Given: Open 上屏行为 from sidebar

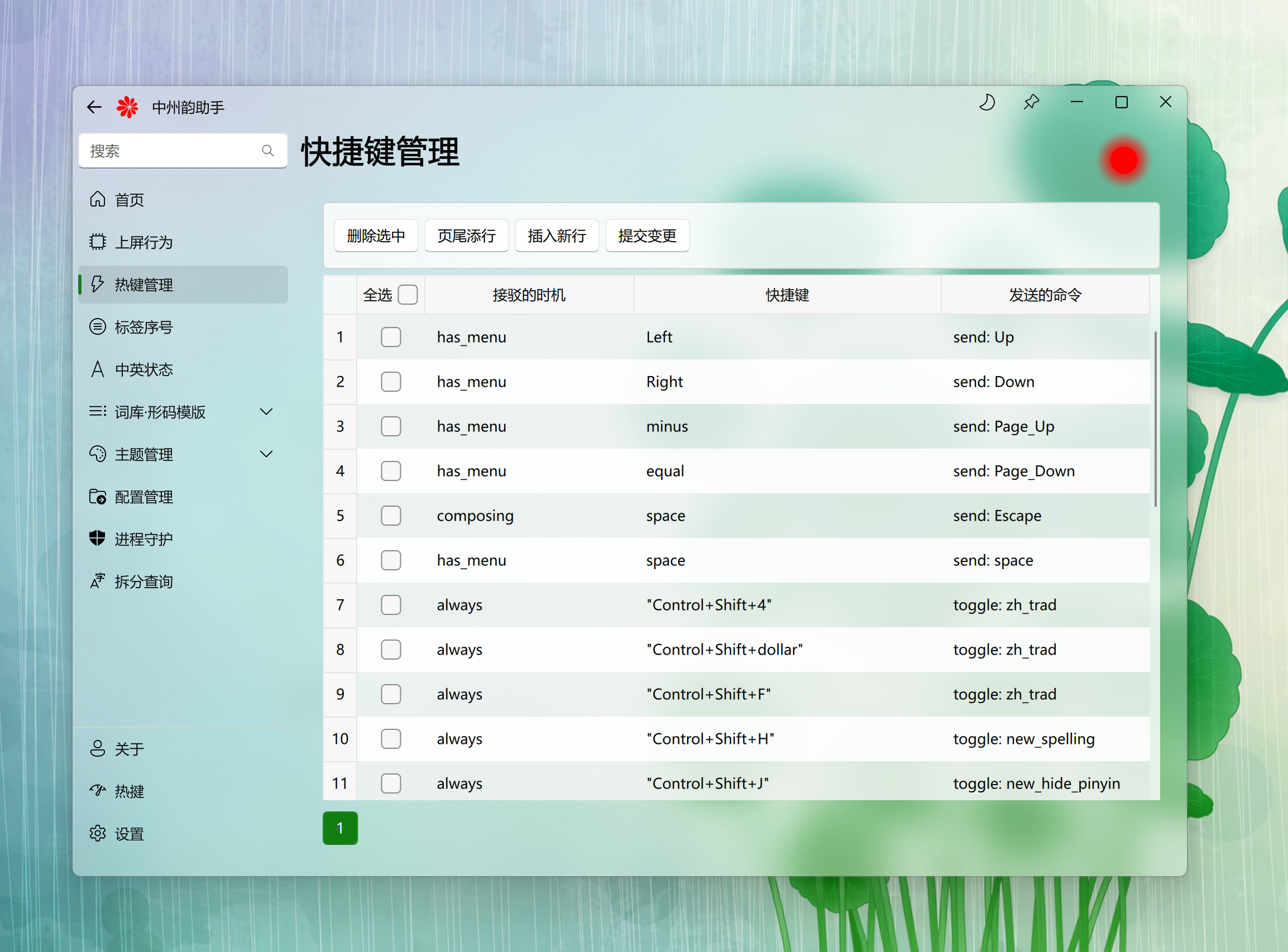Looking at the screenshot, I should coord(143,242).
